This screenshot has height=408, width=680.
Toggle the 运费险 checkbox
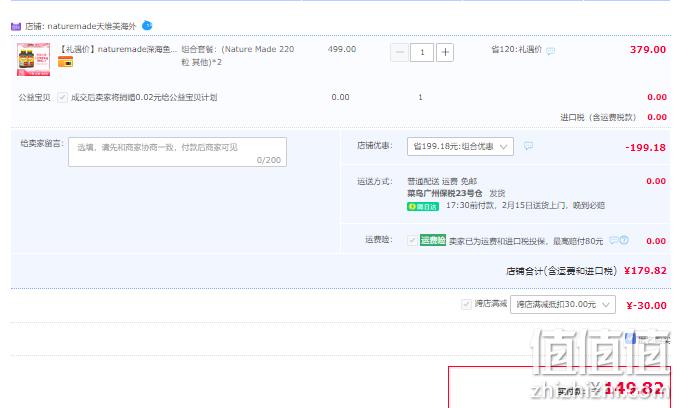point(412,240)
